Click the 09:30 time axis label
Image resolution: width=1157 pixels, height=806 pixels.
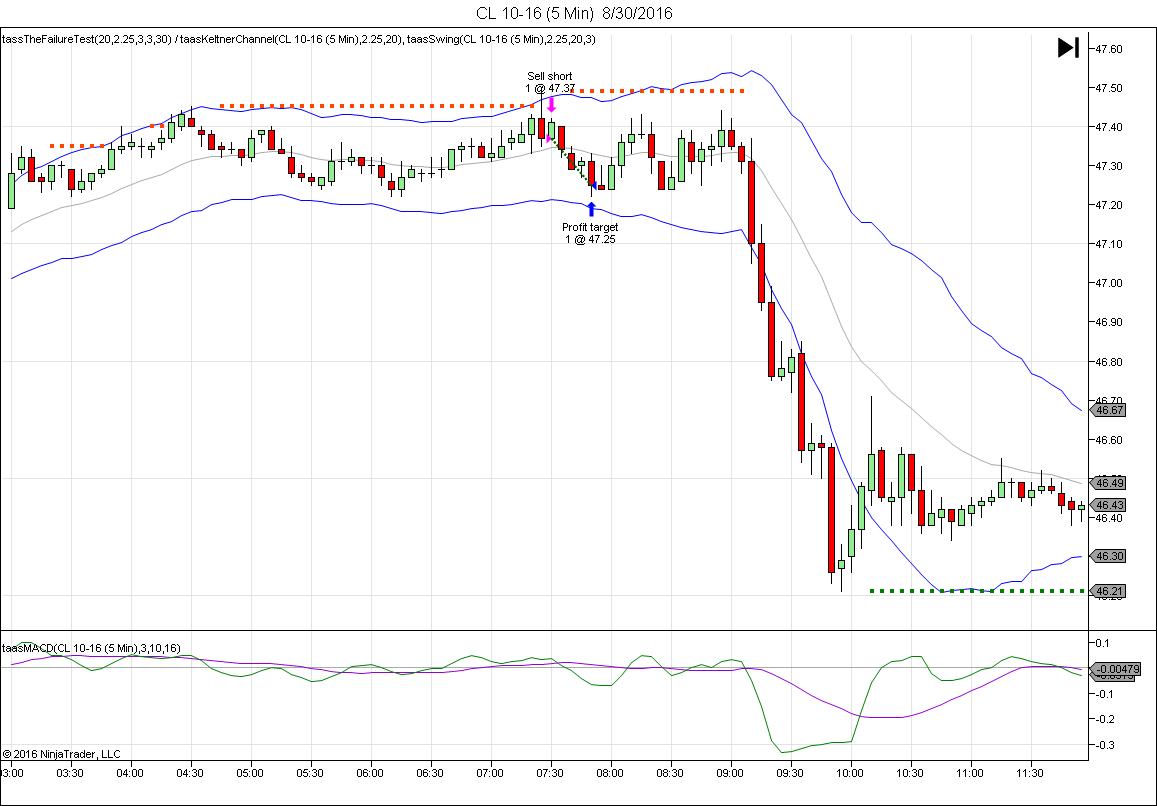pos(791,773)
